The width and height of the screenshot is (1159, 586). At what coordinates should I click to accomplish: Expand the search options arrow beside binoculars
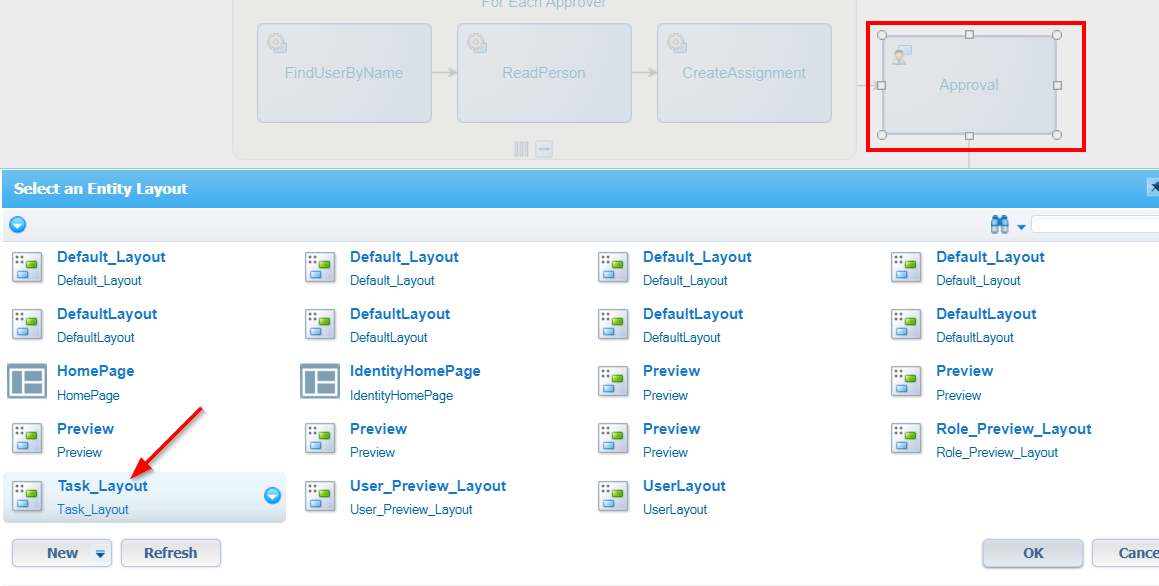[x=1021, y=228]
